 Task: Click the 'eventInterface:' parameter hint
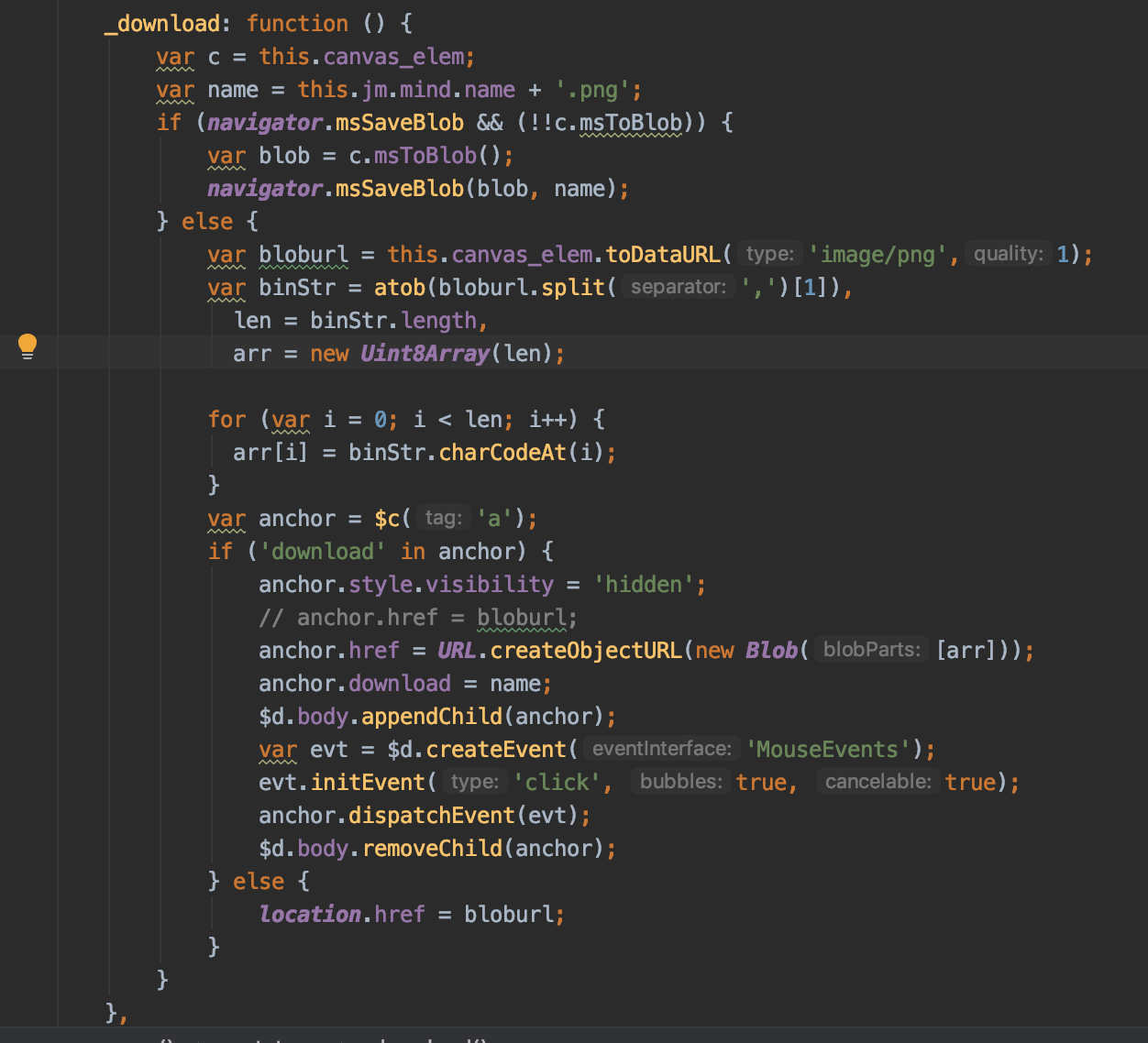(661, 749)
